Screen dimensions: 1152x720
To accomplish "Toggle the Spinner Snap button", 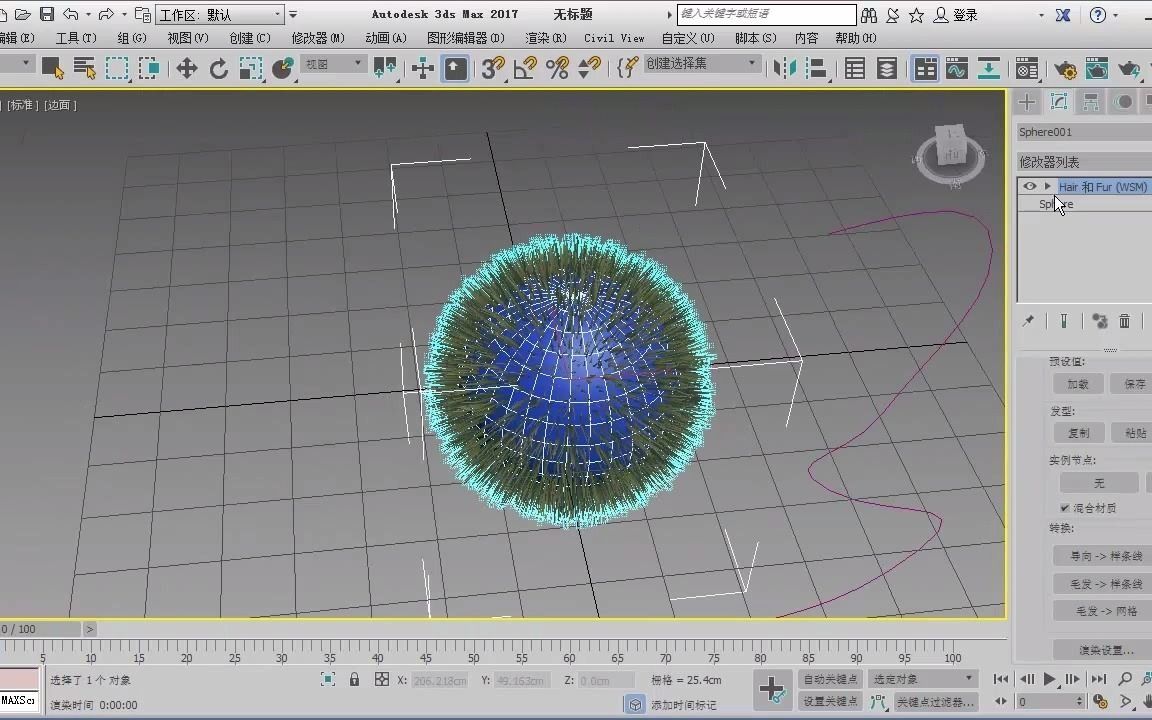I will pyautogui.click(x=589, y=68).
